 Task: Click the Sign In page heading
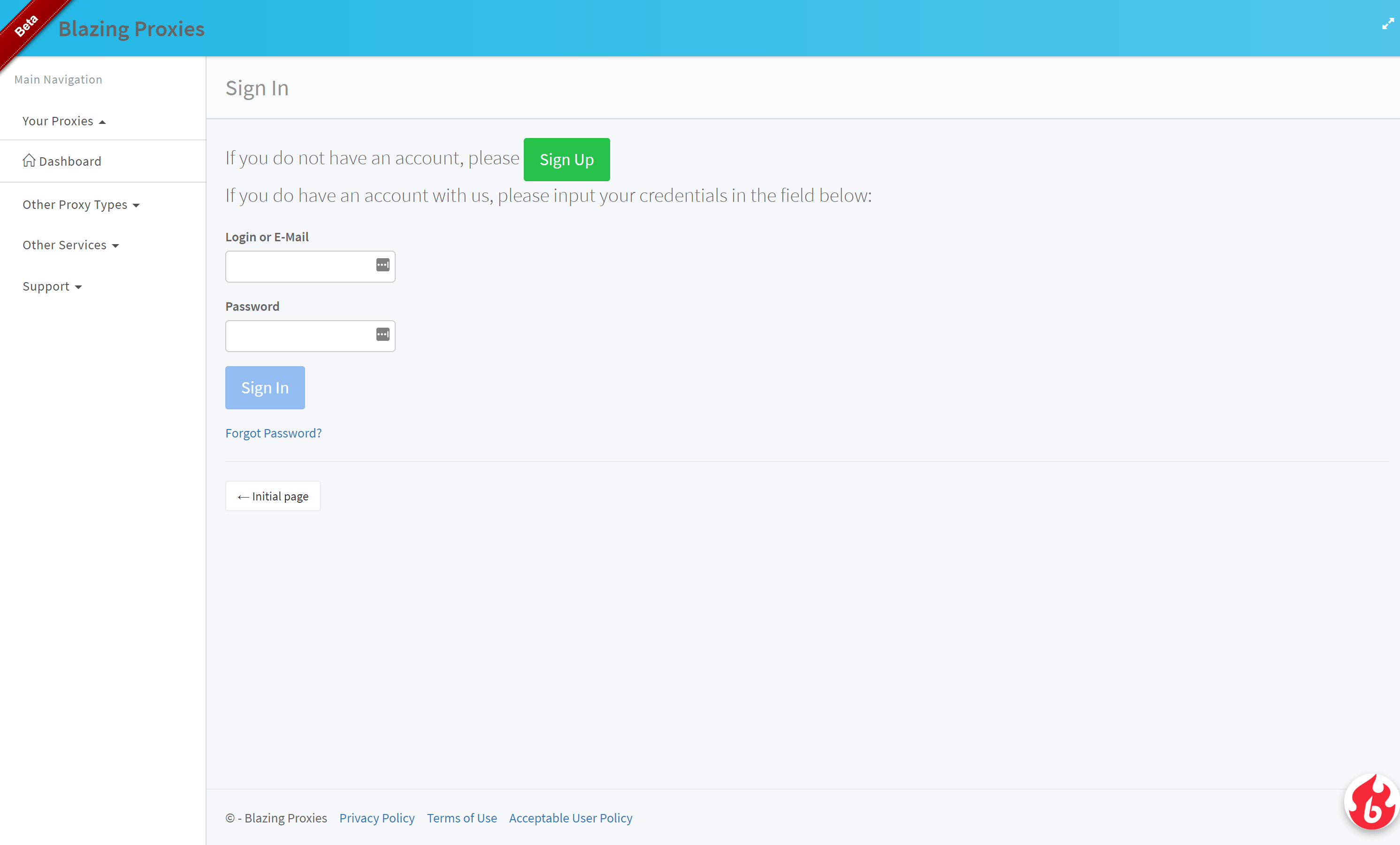pos(257,88)
